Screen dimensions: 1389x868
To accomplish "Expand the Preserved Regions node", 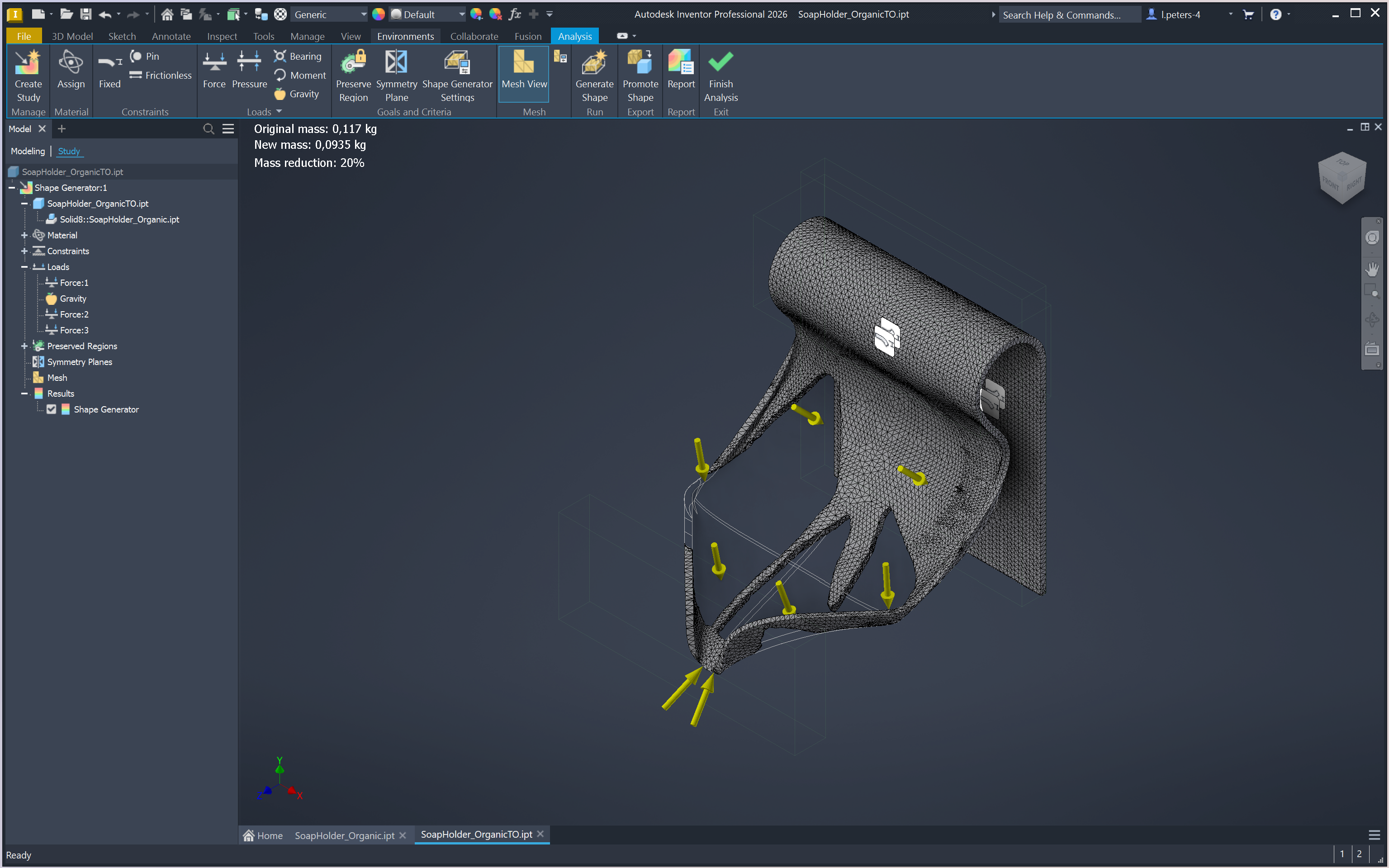I will pos(24,346).
